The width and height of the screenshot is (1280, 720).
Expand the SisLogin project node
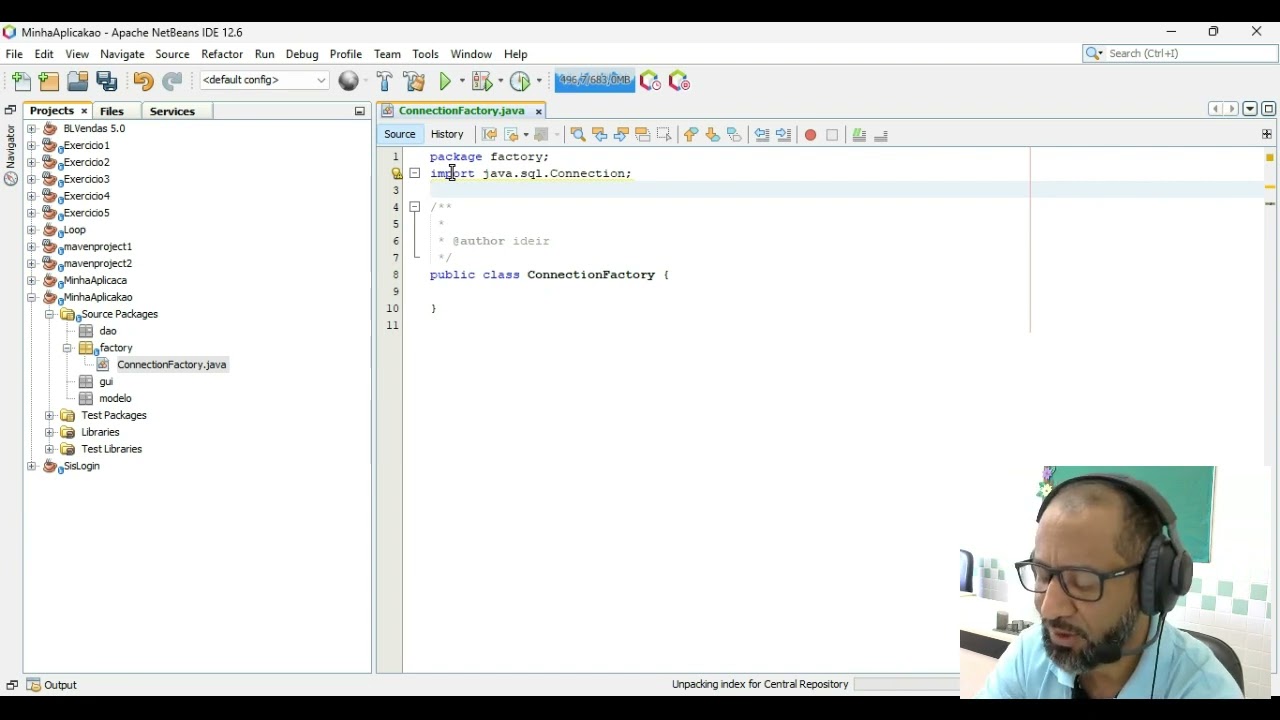tap(31, 466)
